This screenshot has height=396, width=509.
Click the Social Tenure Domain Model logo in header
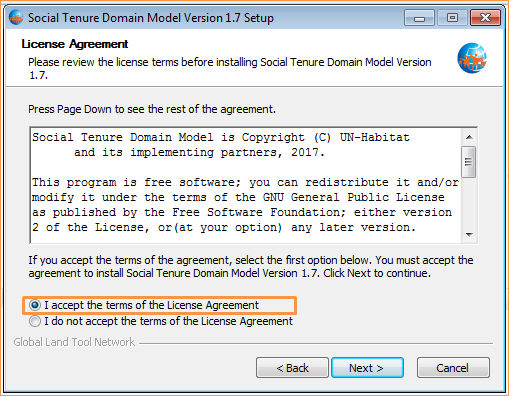[472, 58]
